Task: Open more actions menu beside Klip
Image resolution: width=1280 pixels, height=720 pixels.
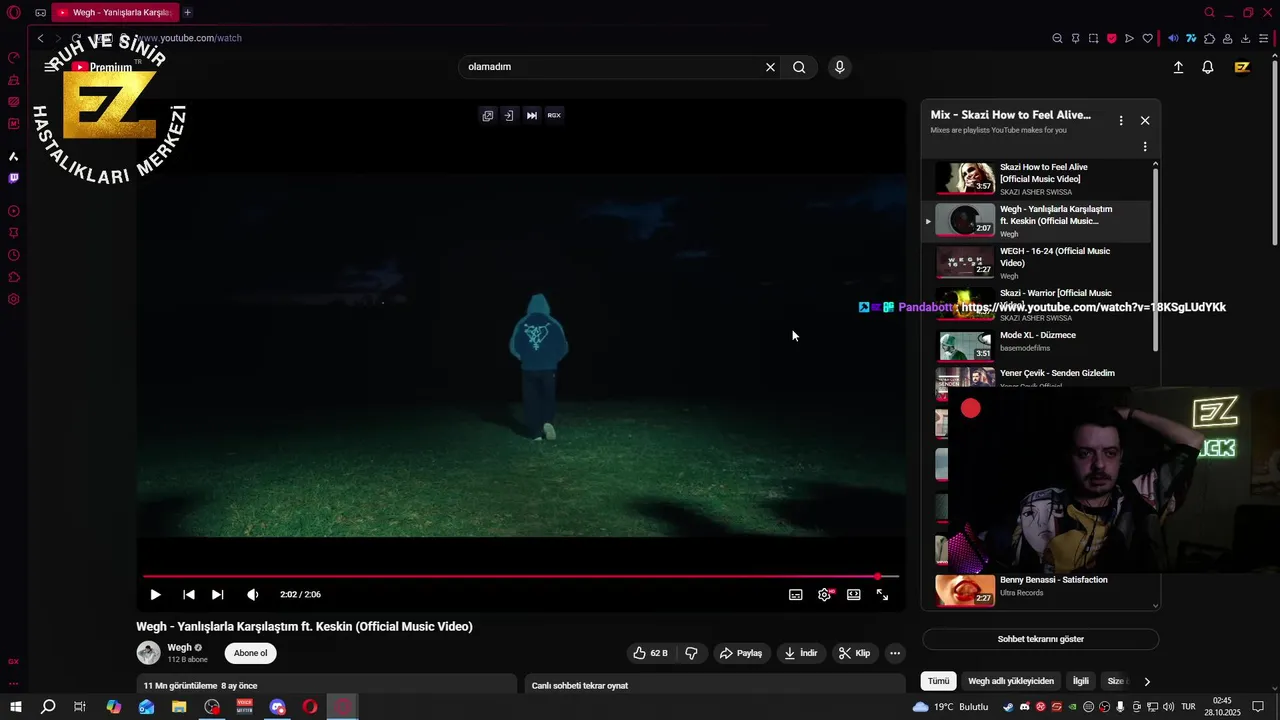Action: [x=895, y=653]
